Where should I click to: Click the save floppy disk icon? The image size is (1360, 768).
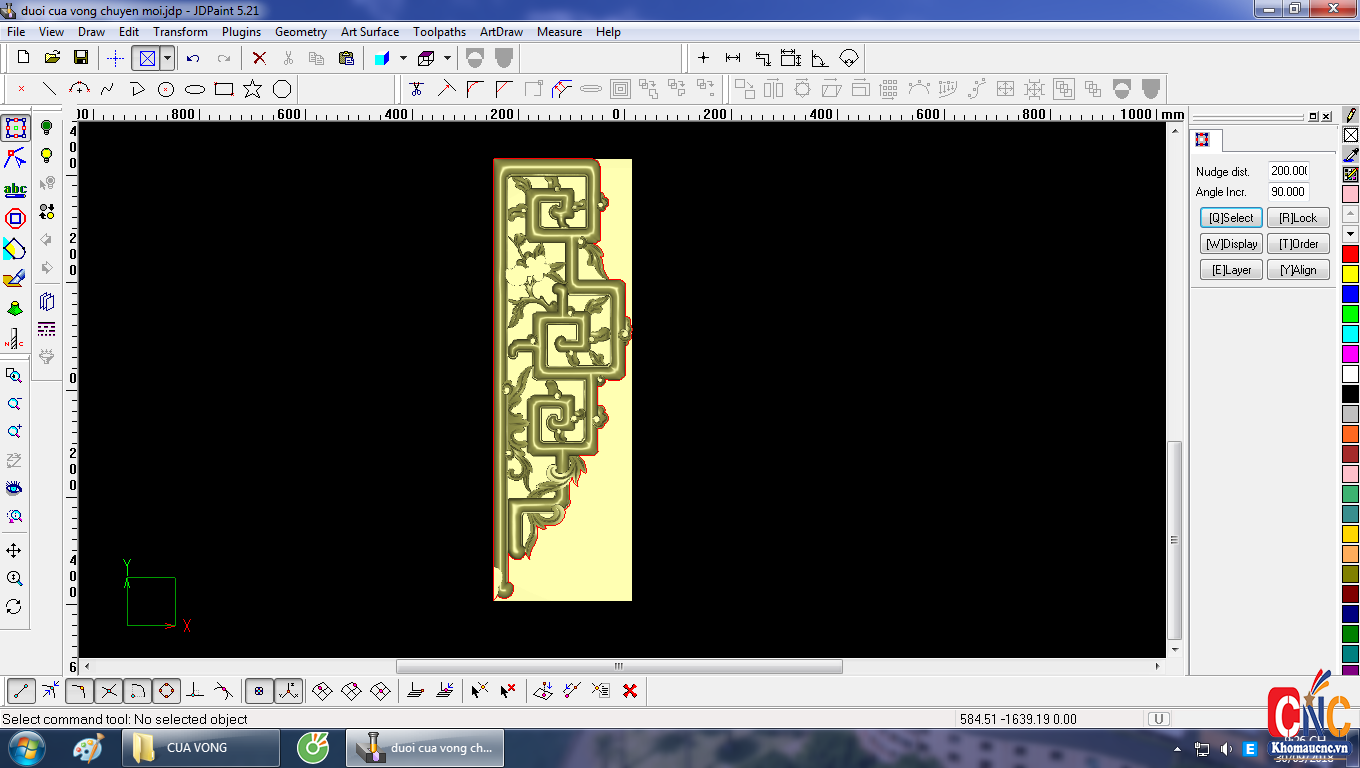tap(81, 58)
